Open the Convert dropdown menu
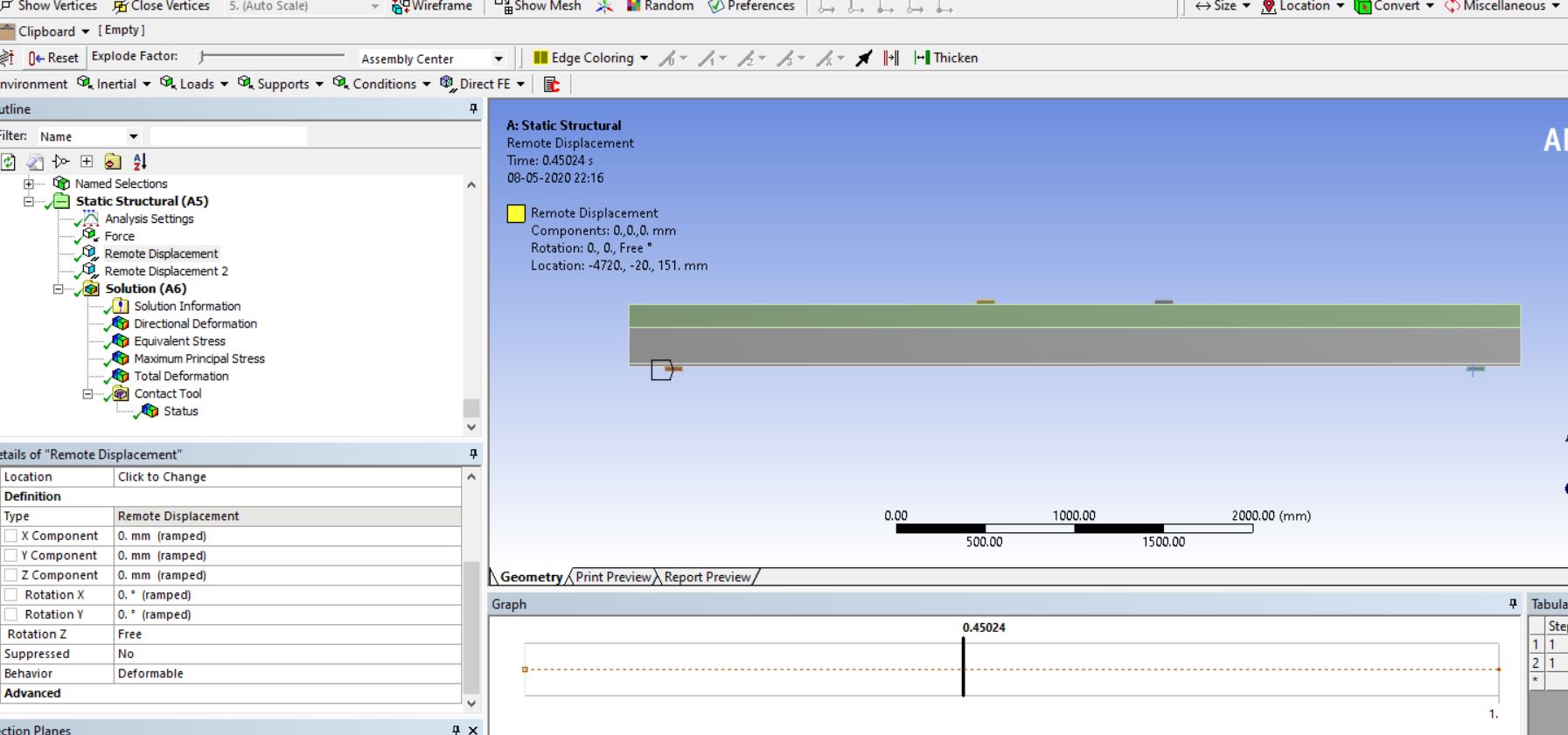 (x=1395, y=6)
